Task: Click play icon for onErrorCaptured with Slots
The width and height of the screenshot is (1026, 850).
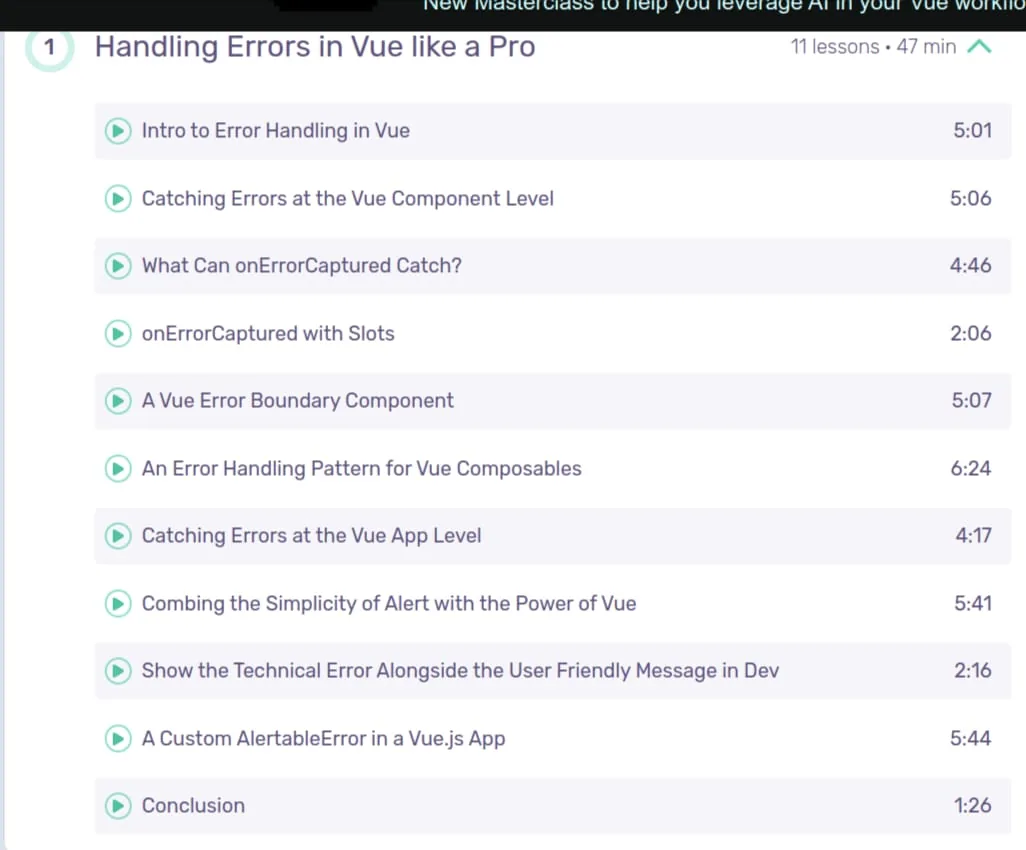Action: [x=118, y=334]
